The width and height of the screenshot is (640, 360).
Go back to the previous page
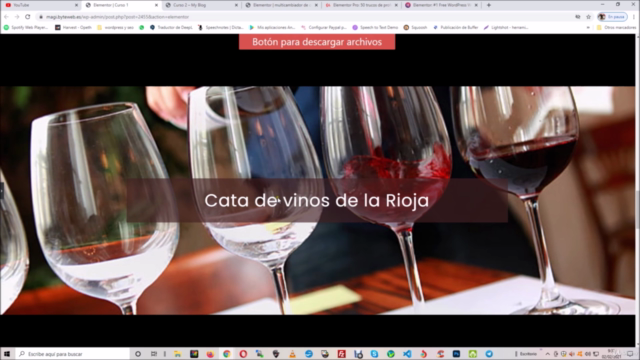click(6, 17)
